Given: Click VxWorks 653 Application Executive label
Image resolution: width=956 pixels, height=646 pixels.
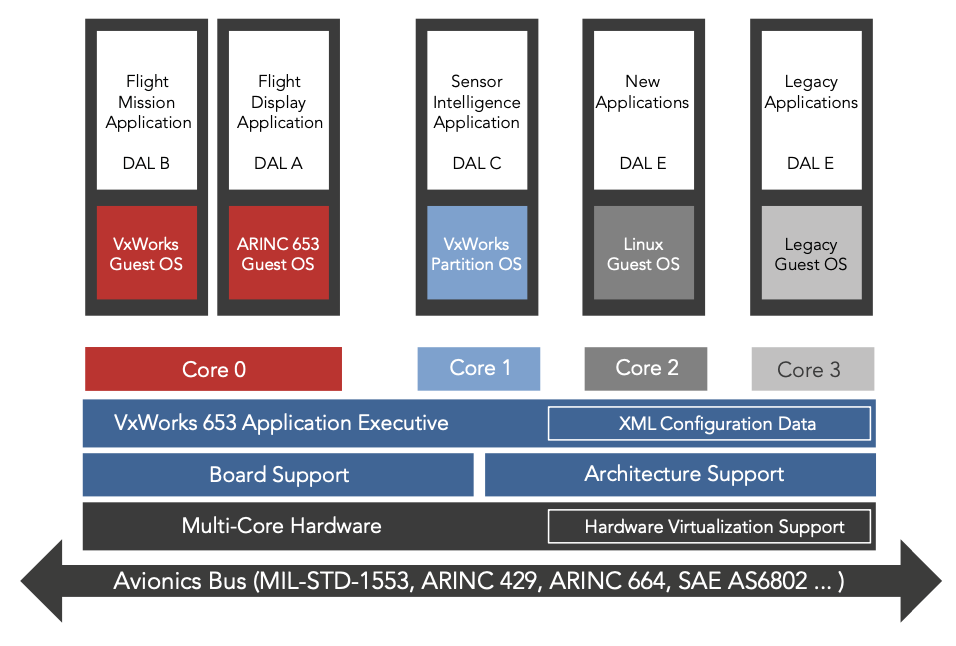Looking at the screenshot, I should [281, 423].
